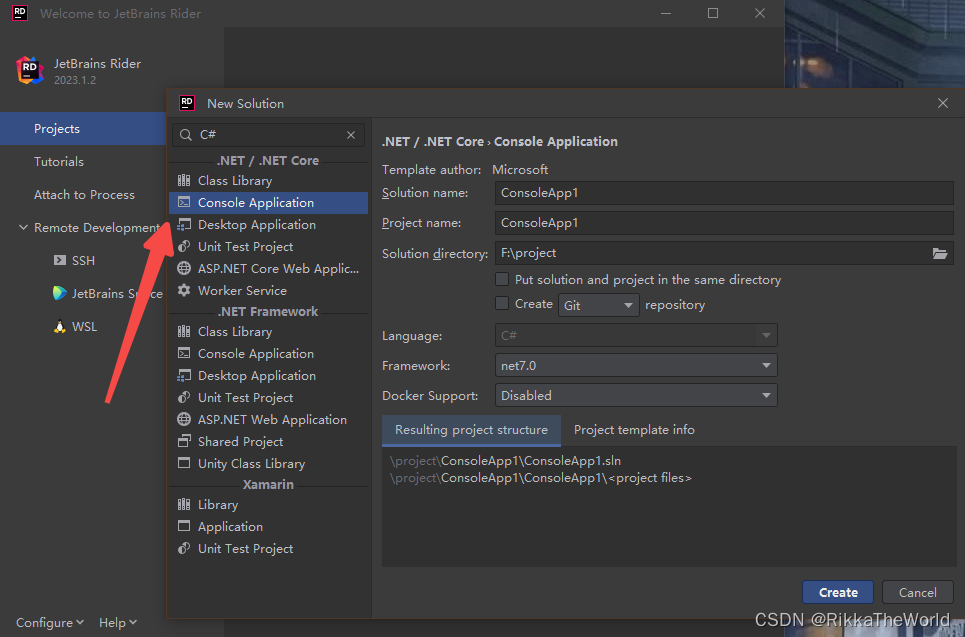
Task: Open the Git repository type dropdown
Action: click(x=598, y=305)
